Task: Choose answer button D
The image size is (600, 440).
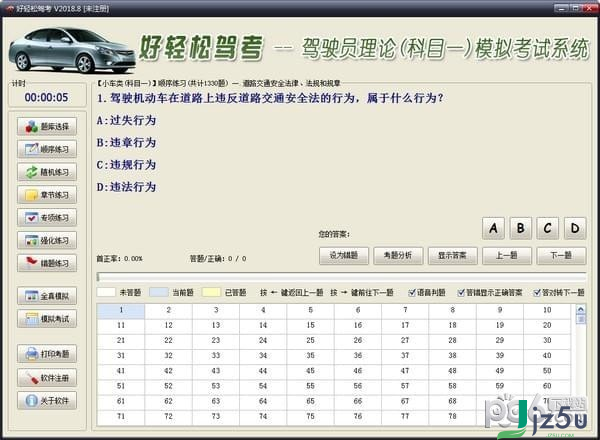Action: 575,228
